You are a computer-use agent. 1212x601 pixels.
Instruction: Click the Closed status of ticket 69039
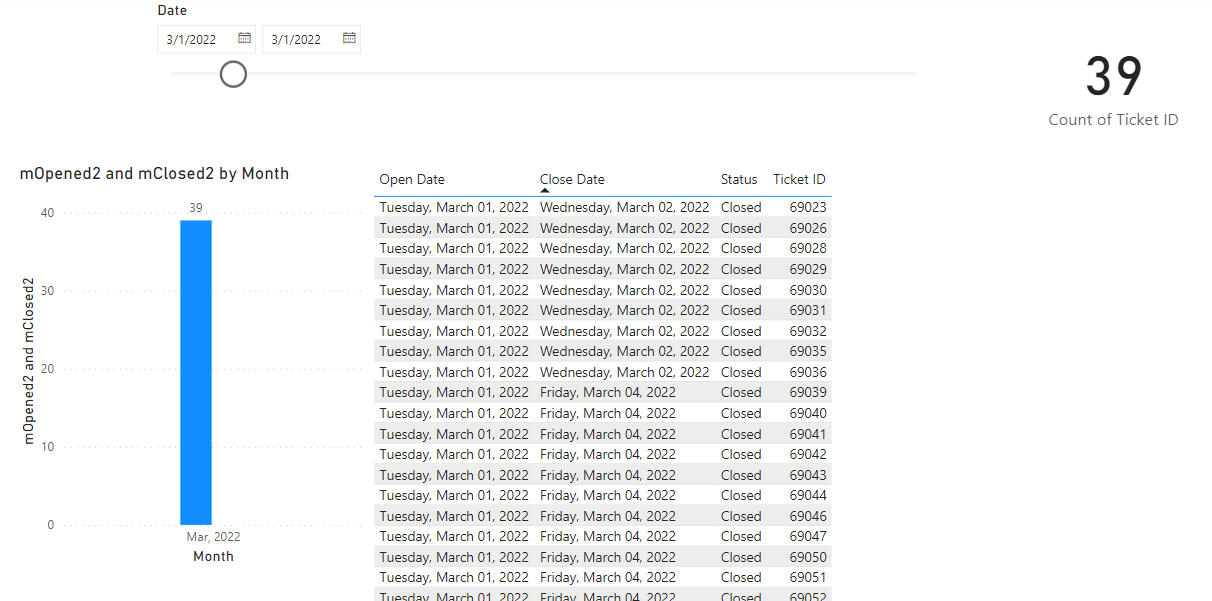tap(741, 392)
